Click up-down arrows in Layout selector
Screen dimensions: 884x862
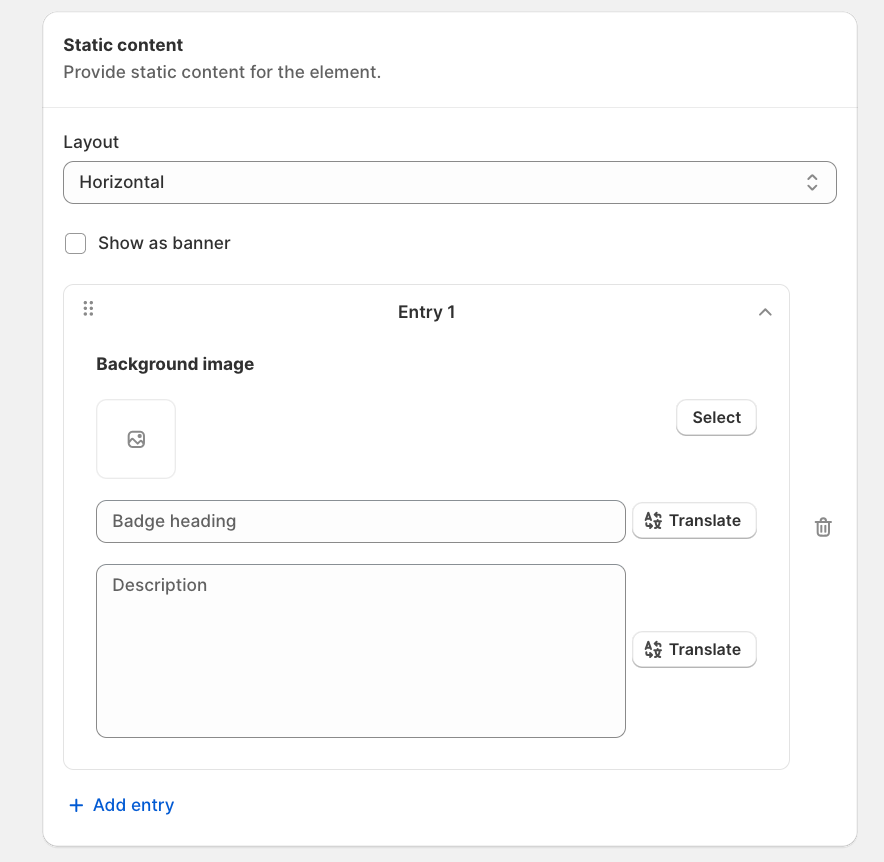pyautogui.click(x=812, y=182)
